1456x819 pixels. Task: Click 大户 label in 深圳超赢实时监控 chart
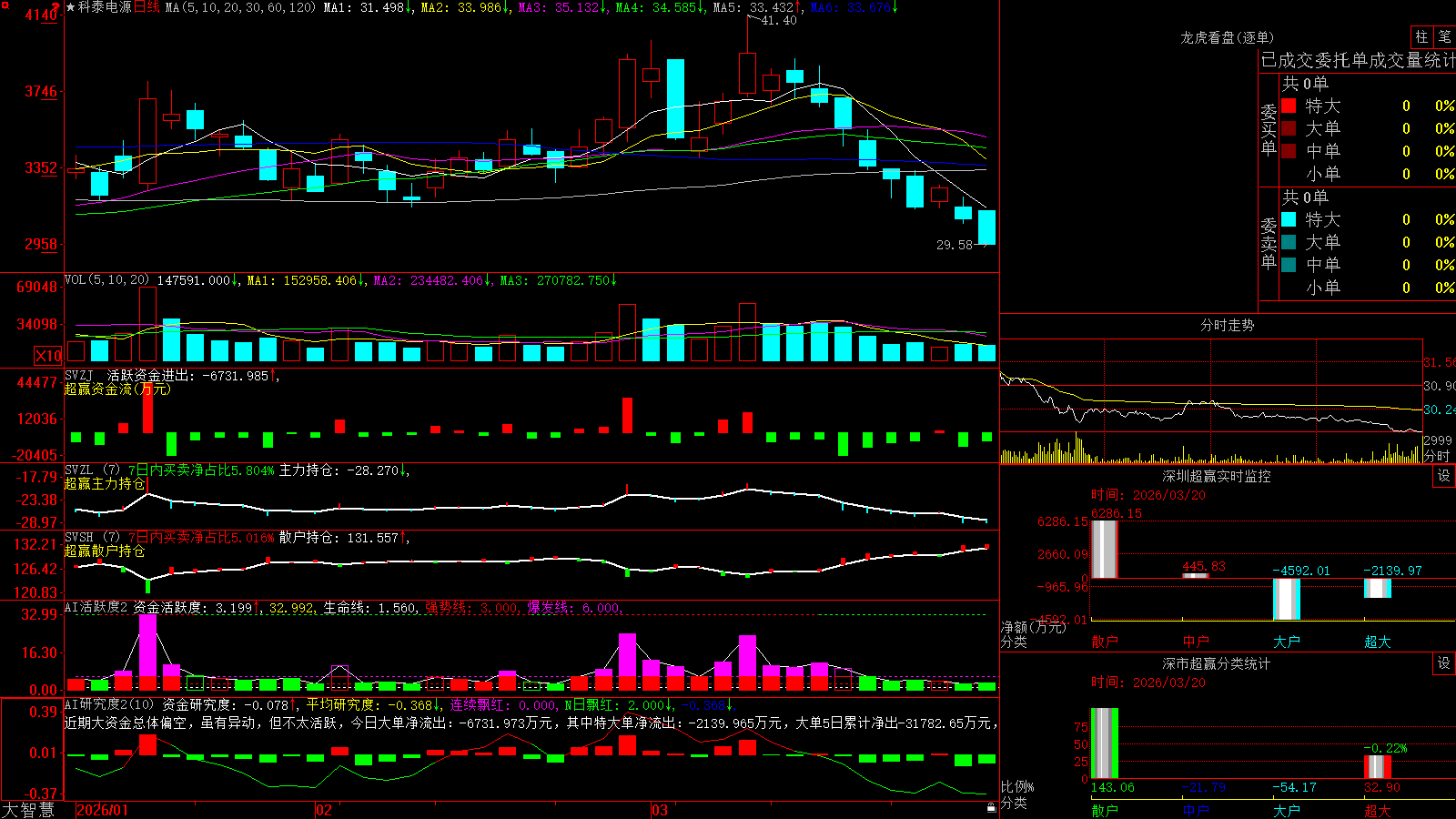coord(1287,642)
